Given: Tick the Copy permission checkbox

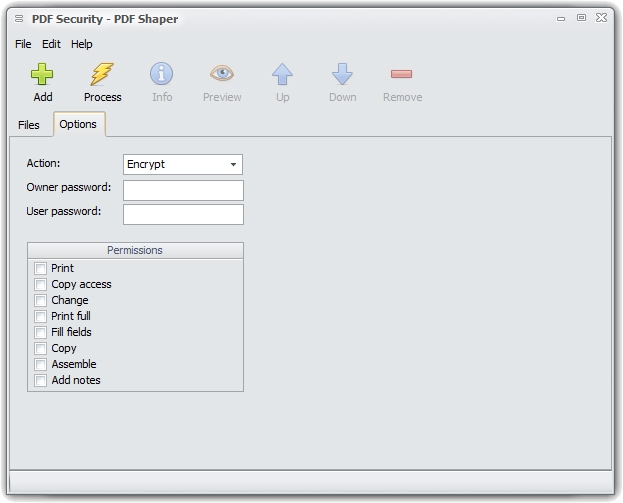Looking at the screenshot, I should (40, 348).
